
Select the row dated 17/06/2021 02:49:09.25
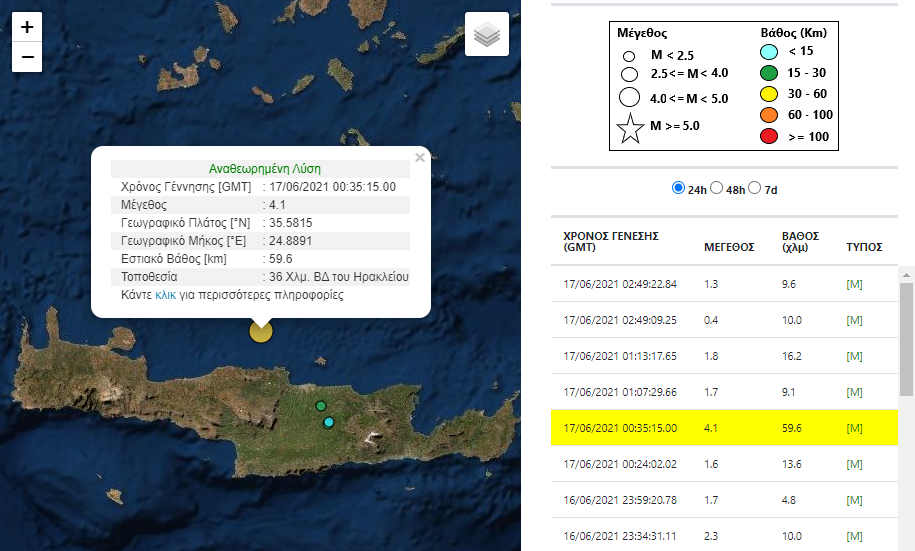coord(724,320)
